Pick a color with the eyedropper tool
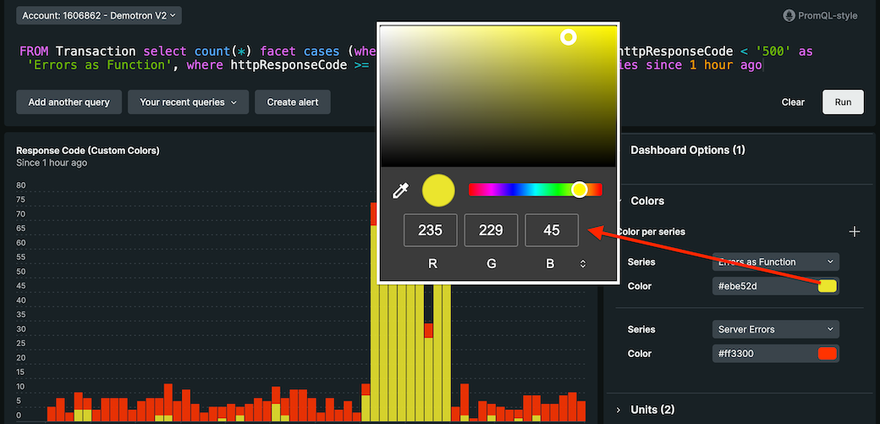 400,190
